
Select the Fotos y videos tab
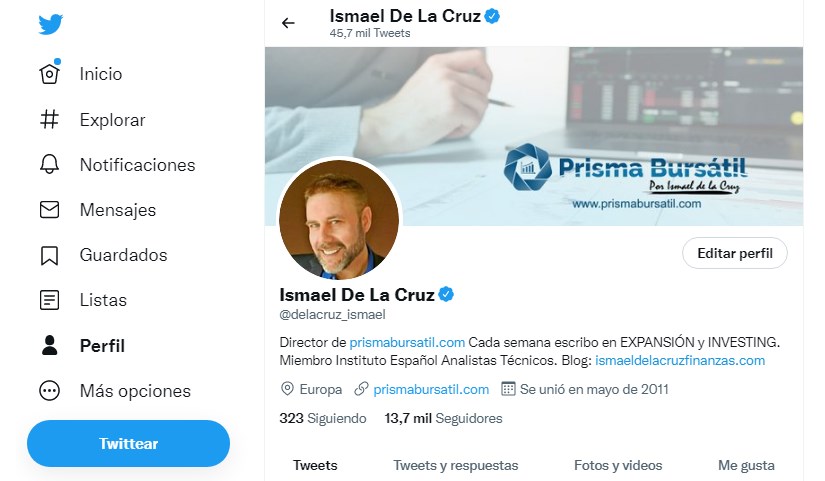618,465
